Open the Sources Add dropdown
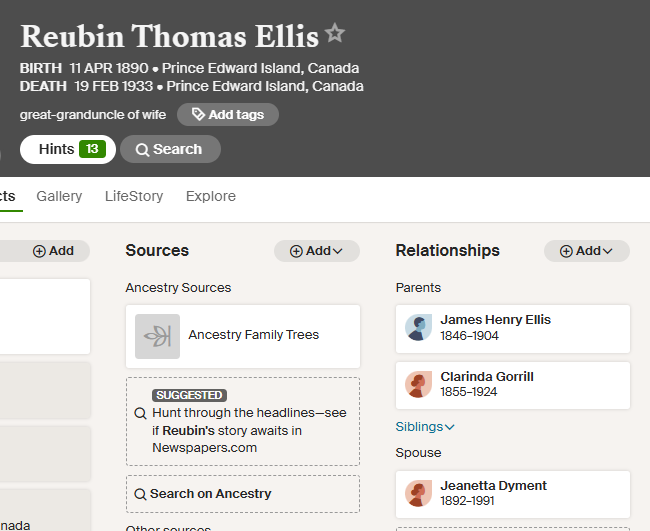The height and width of the screenshot is (531, 650). click(317, 251)
